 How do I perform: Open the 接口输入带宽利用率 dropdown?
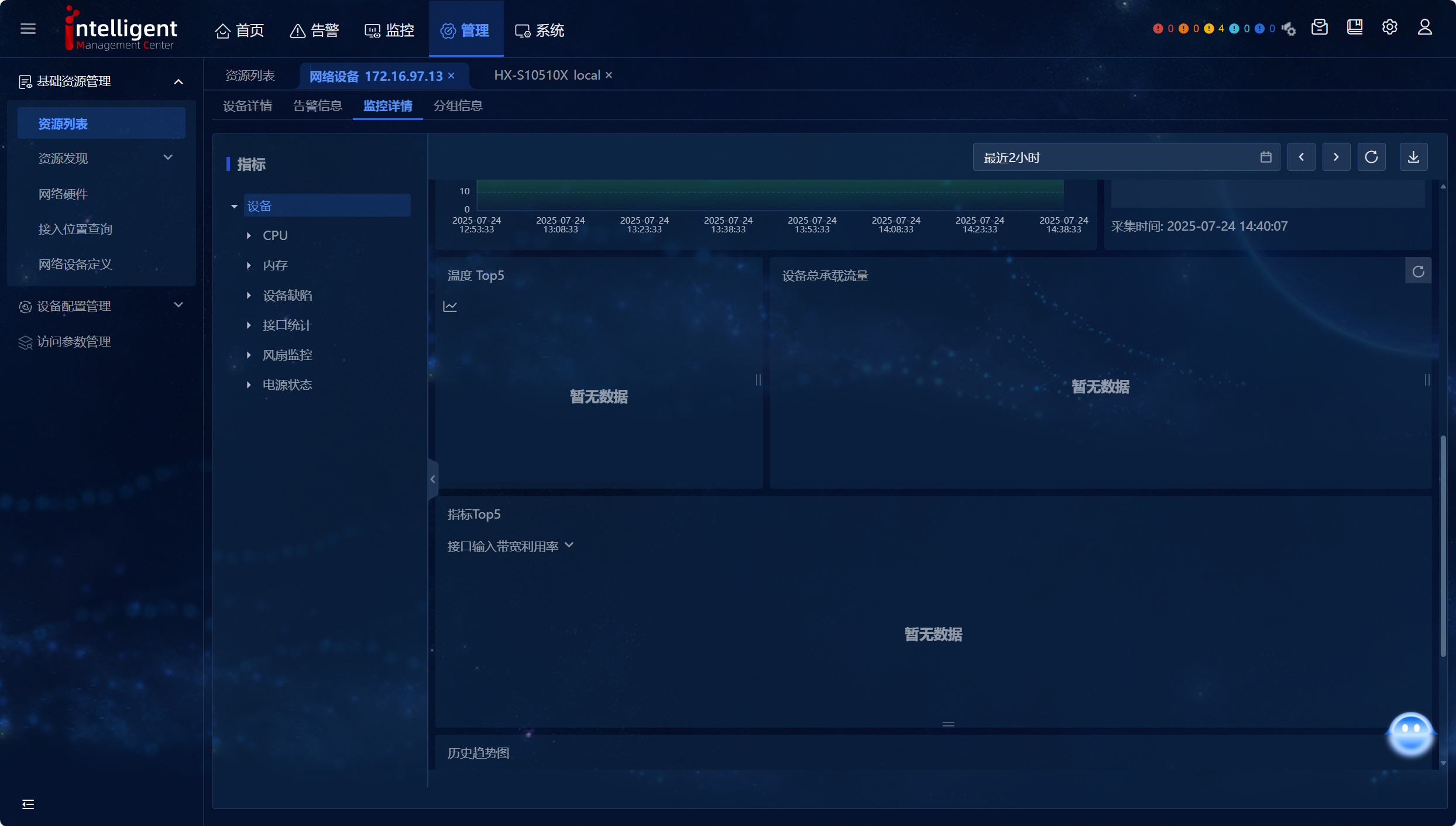pyautogui.click(x=510, y=546)
